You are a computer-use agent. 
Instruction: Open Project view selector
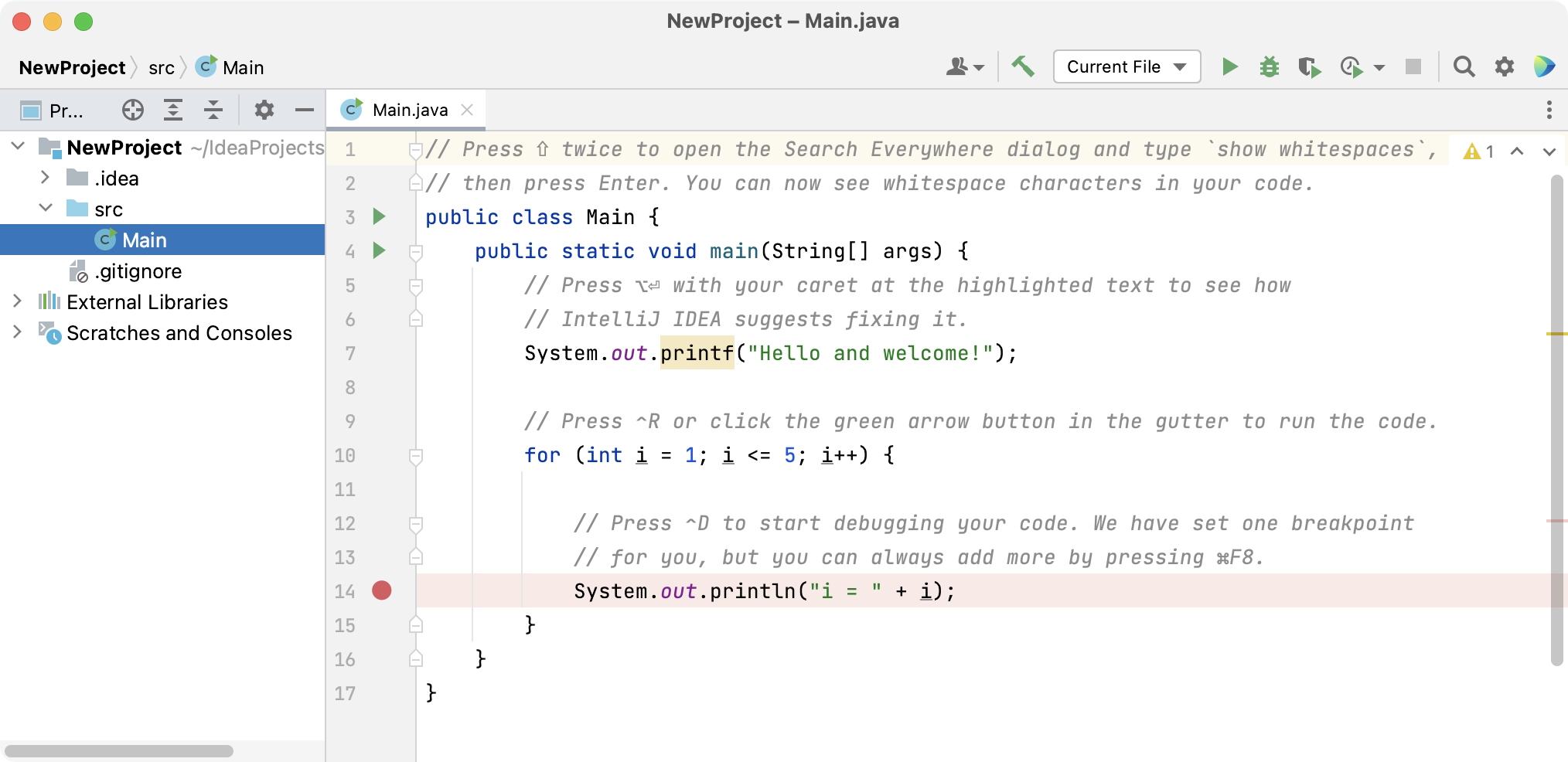pyautogui.click(x=53, y=111)
